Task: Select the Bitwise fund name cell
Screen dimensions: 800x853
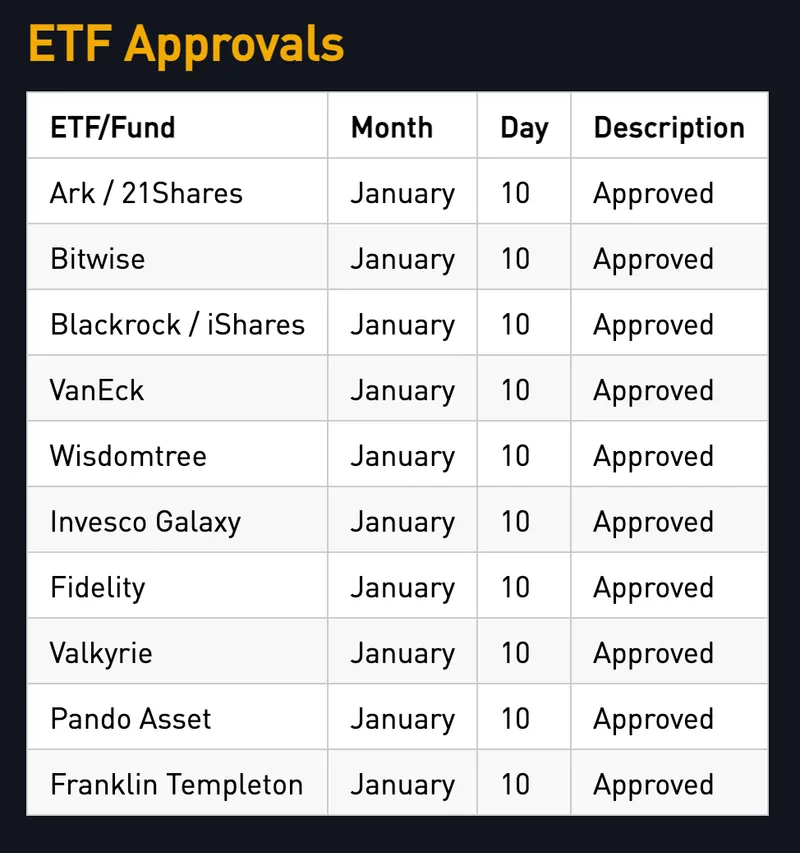Action: 98,259
